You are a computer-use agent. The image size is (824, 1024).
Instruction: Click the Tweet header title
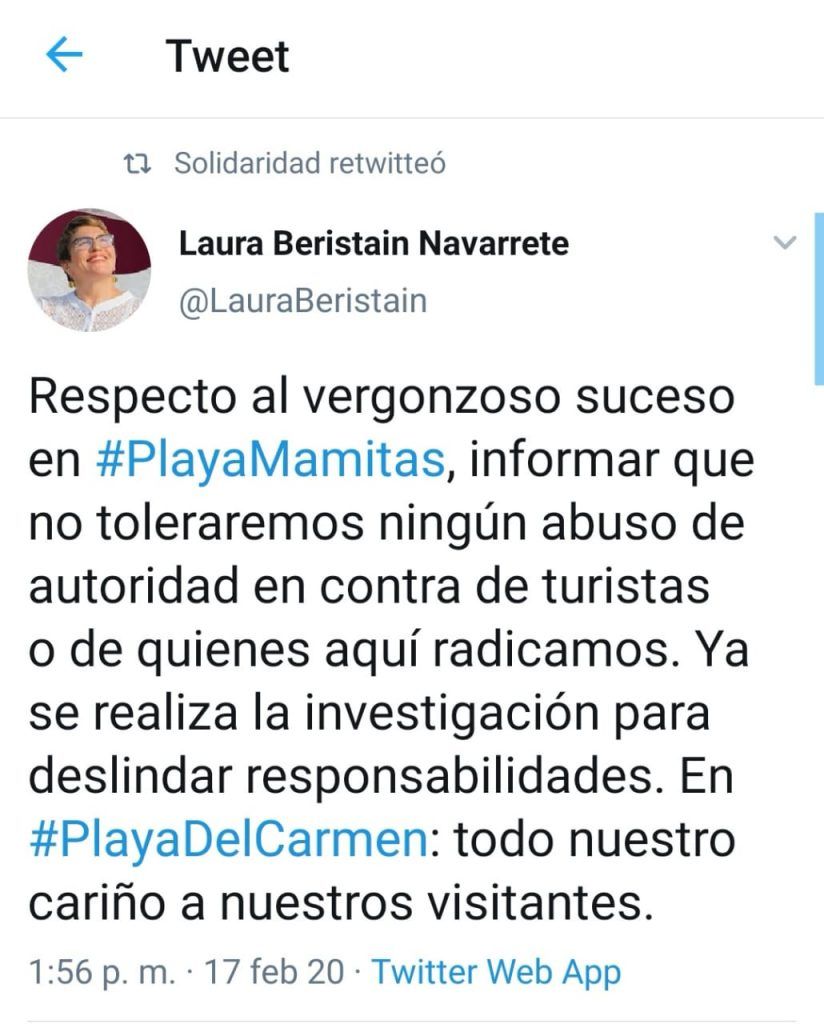coord(227,56)
